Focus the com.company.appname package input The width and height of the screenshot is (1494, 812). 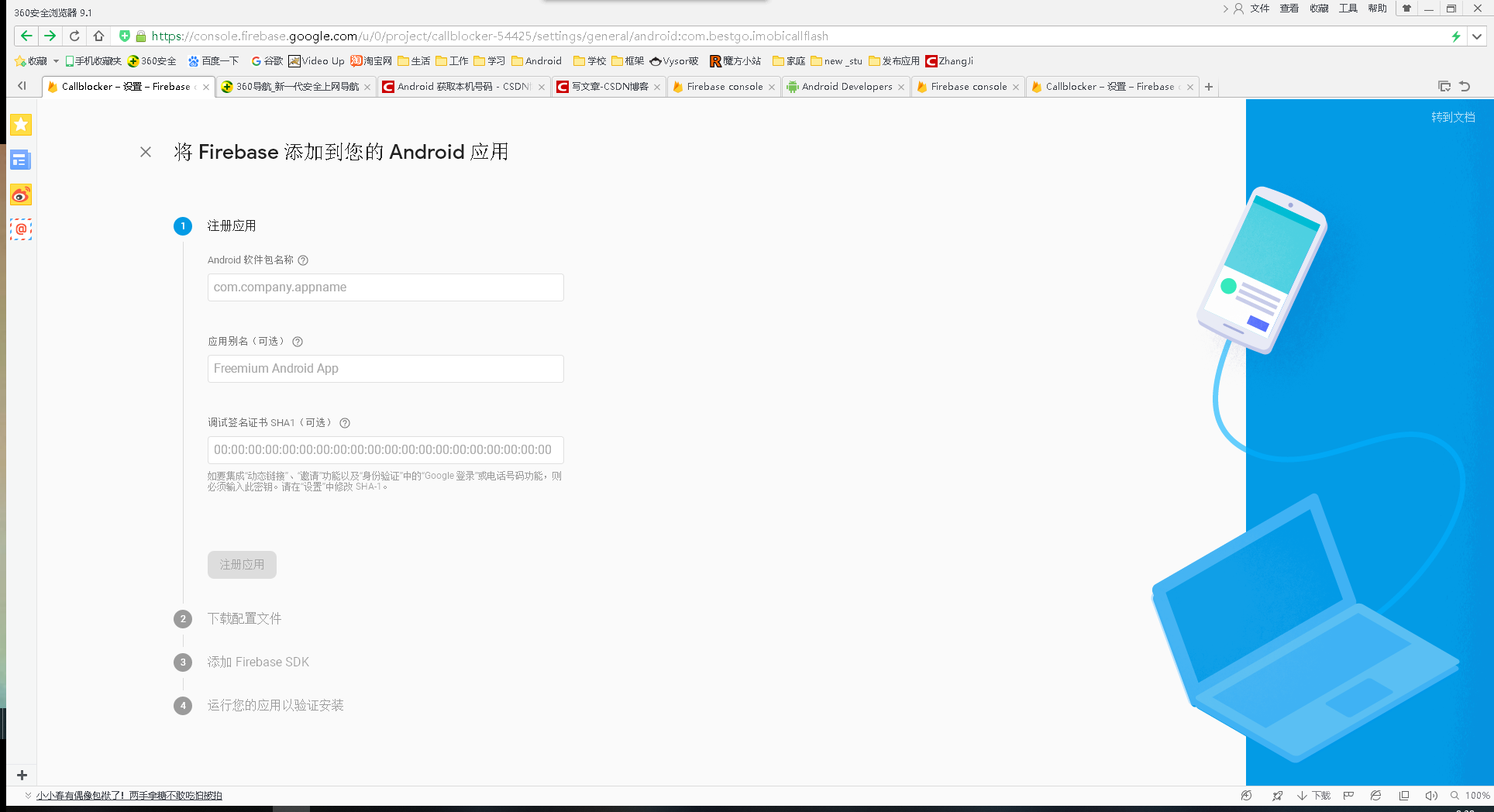pos(385,287)
